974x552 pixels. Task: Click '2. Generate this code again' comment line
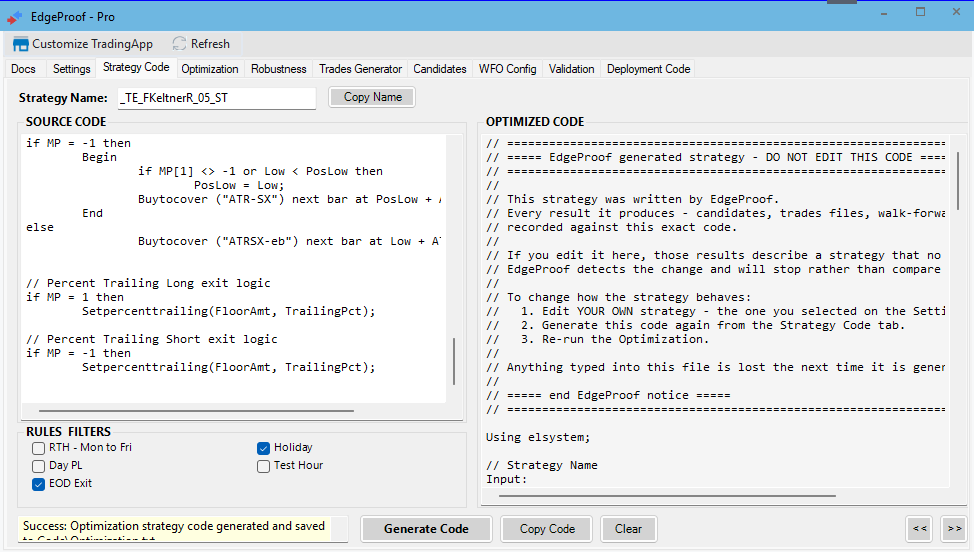696,325
